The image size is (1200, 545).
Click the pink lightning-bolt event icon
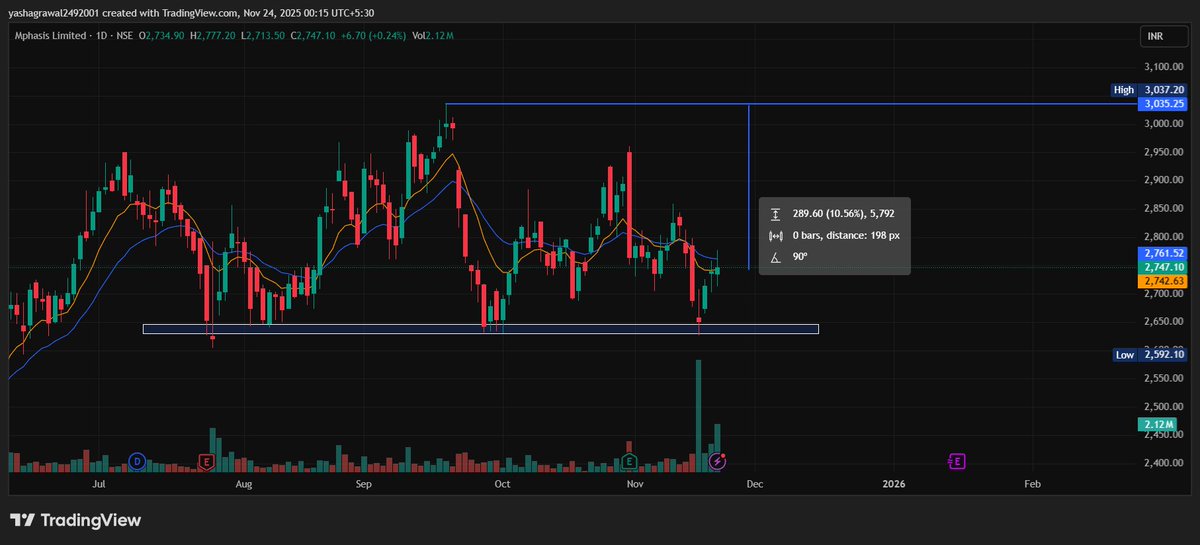pyautogui.click(x=718, y=461)
